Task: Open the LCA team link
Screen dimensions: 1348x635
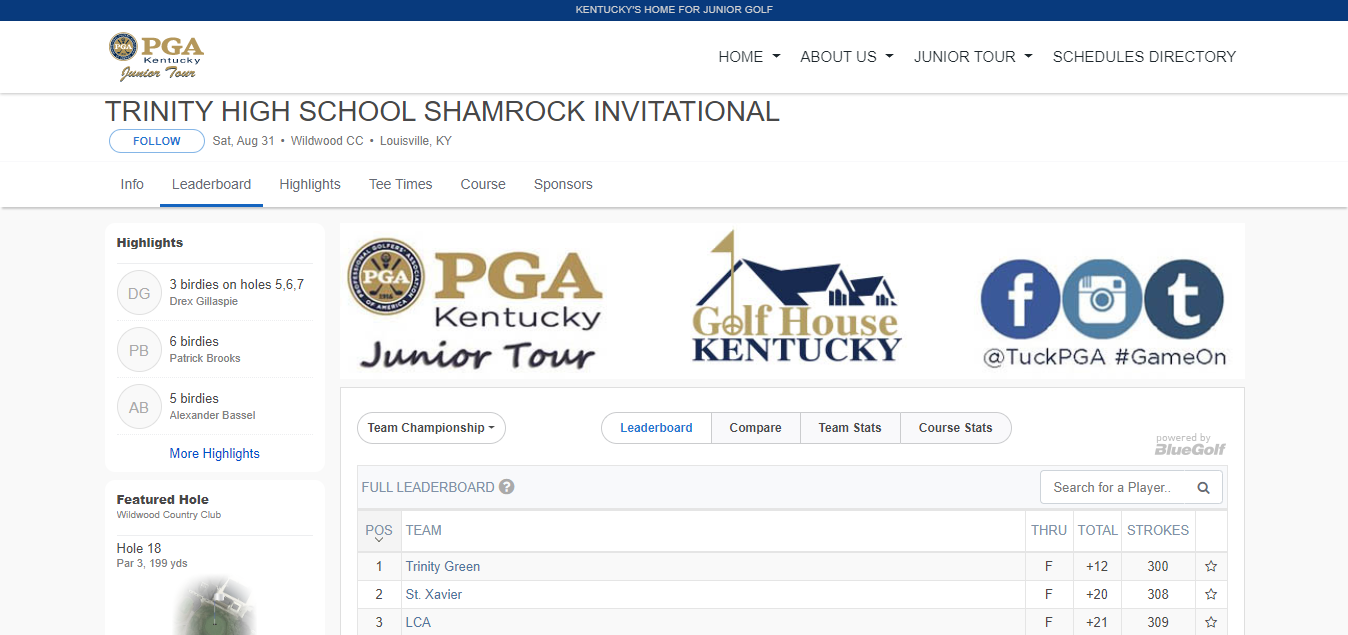Action: pyautogui.click(x=418, y=622)
